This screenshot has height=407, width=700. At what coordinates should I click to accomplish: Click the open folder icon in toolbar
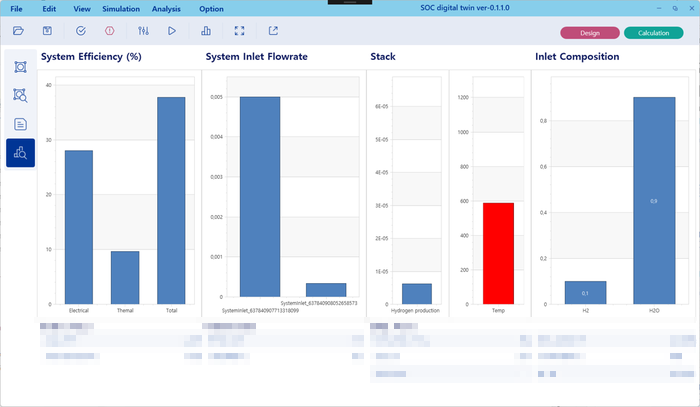click(18, 31)
